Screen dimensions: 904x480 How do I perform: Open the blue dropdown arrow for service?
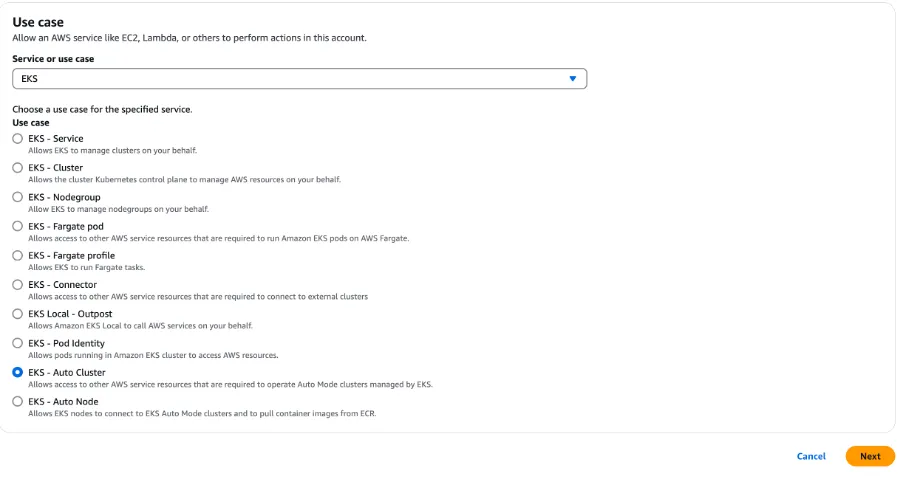[572, 79]
